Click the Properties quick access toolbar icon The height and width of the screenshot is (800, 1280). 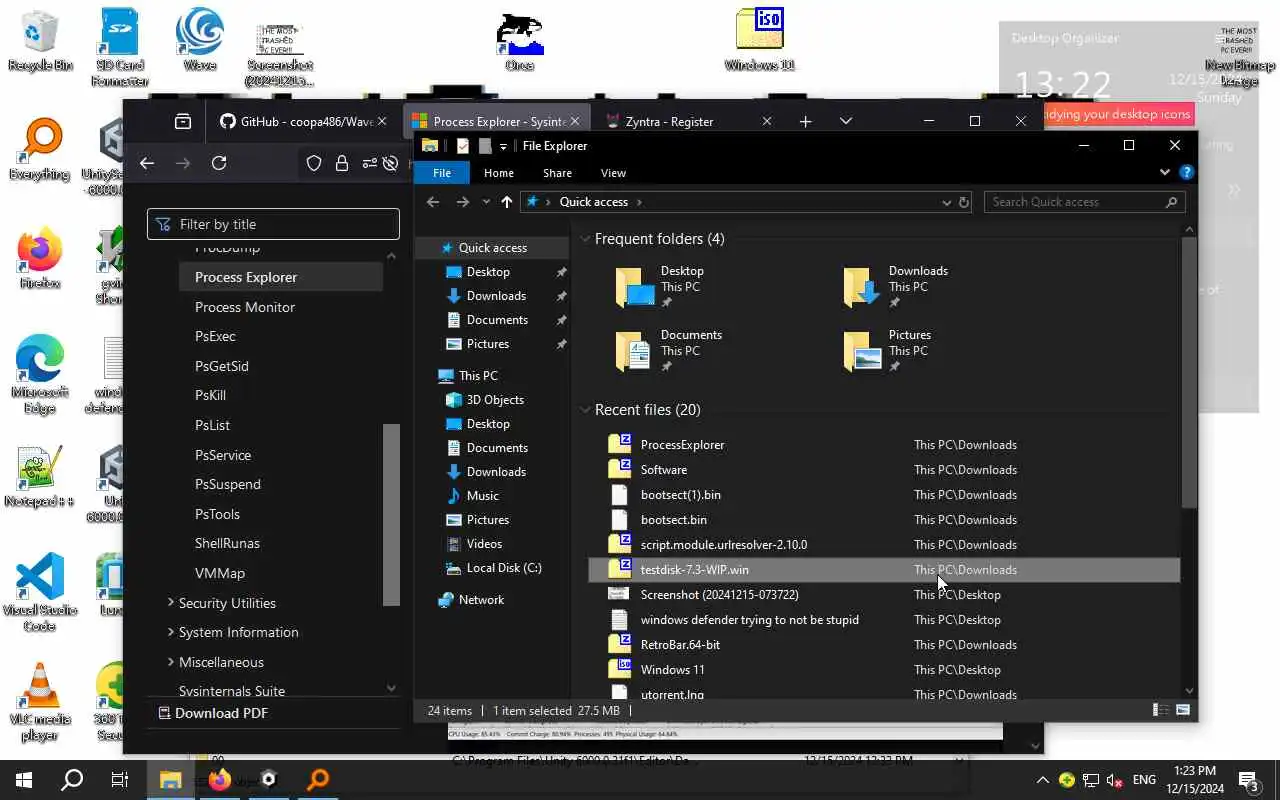pyautogui.click(x=463, y=146)
